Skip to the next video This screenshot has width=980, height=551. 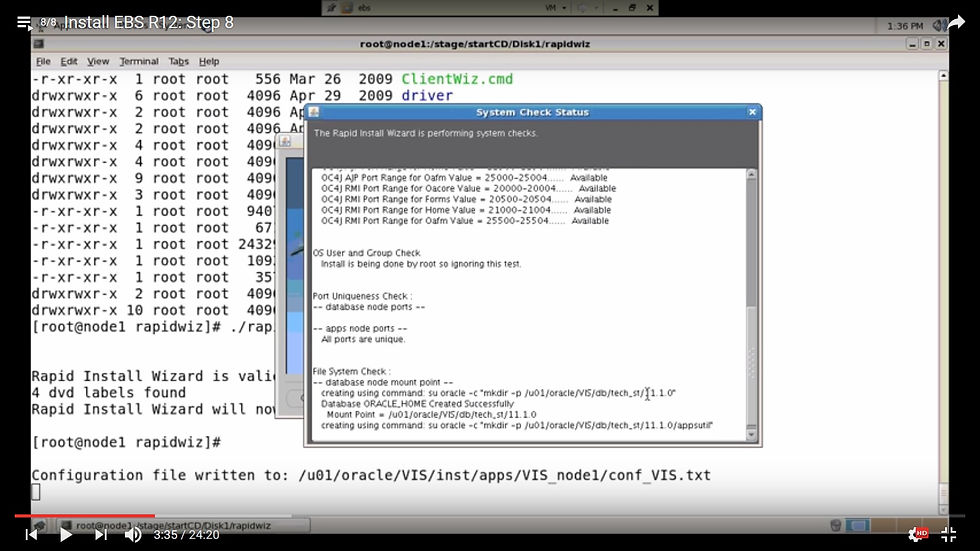101,535
